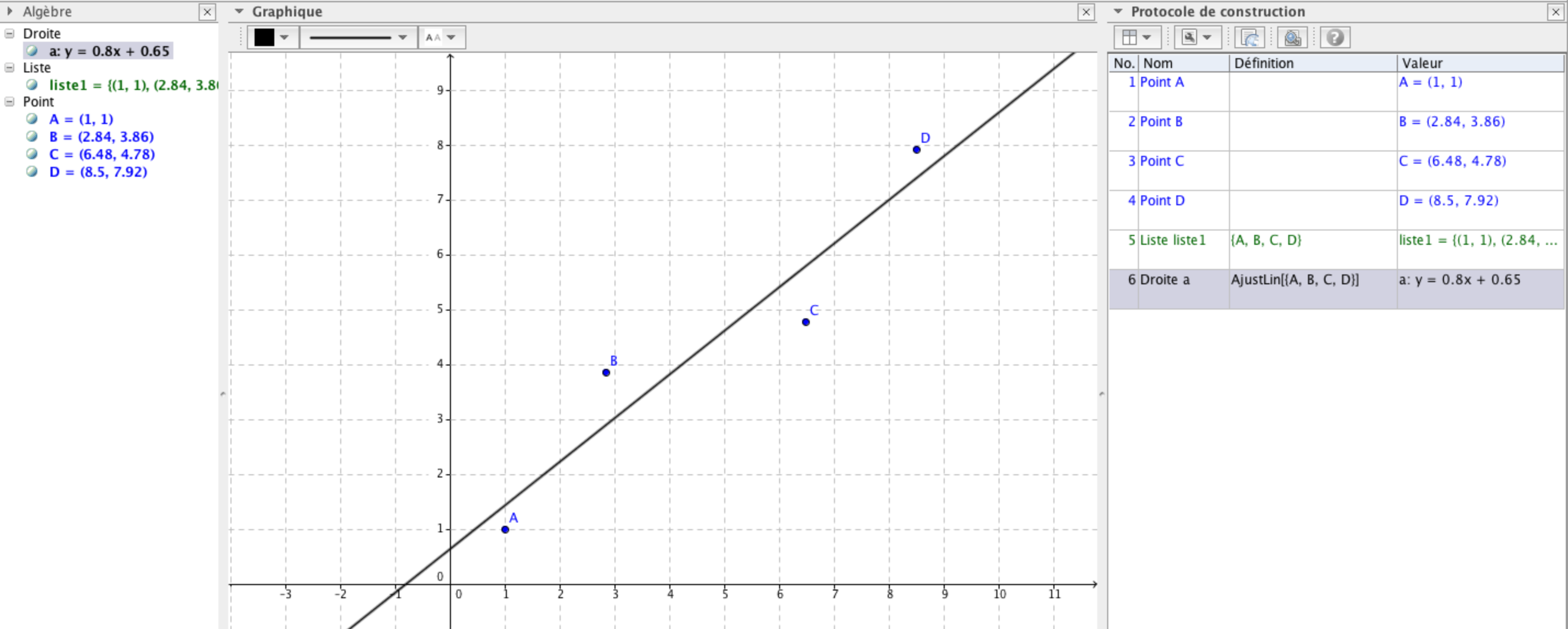Screen dimensions: 1568x629
Task: Select 'Point A' cell in the protocol
Action: pyautogui.click(x=1183, y=91)
